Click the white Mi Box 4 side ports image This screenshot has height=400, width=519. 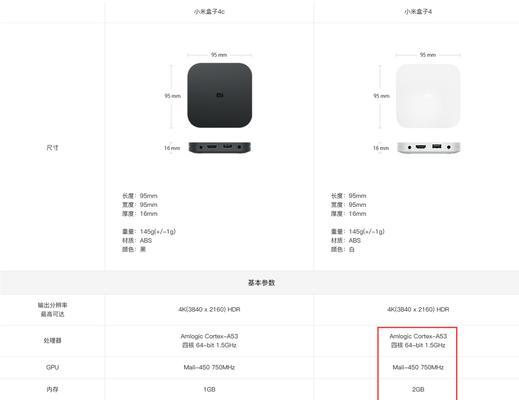(429, 147)
